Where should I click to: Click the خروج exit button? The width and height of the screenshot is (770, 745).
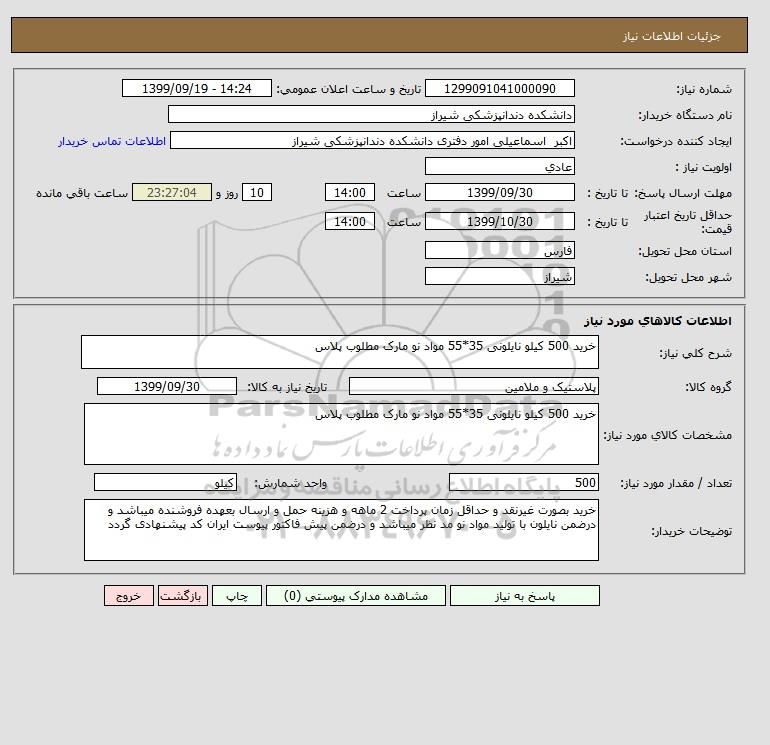point(129,596)
